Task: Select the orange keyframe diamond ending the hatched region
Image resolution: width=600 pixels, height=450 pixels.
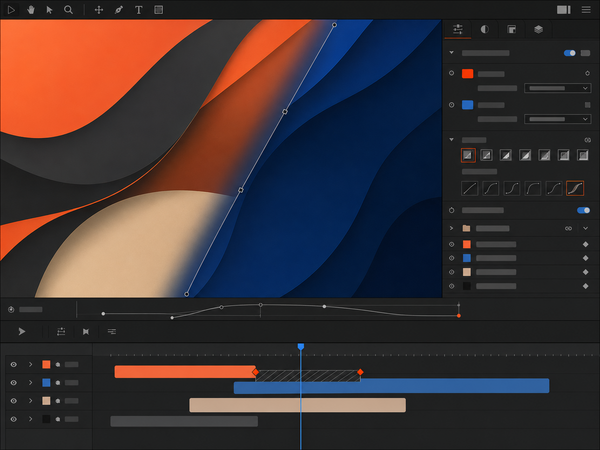Action: pos(360,372)
